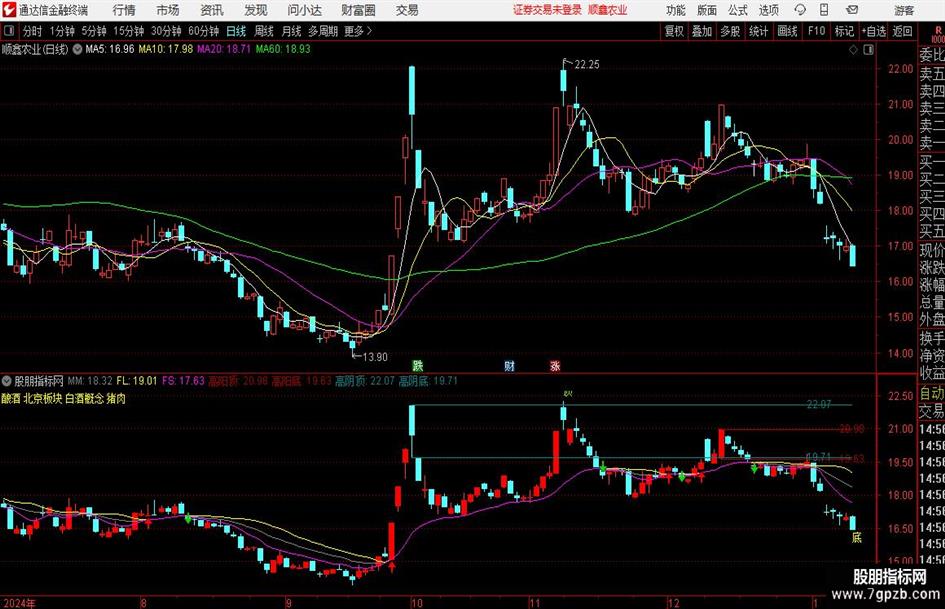This screenshot has width=945, height=609.
Task: Open the 选项 menu
Action: 768,10
